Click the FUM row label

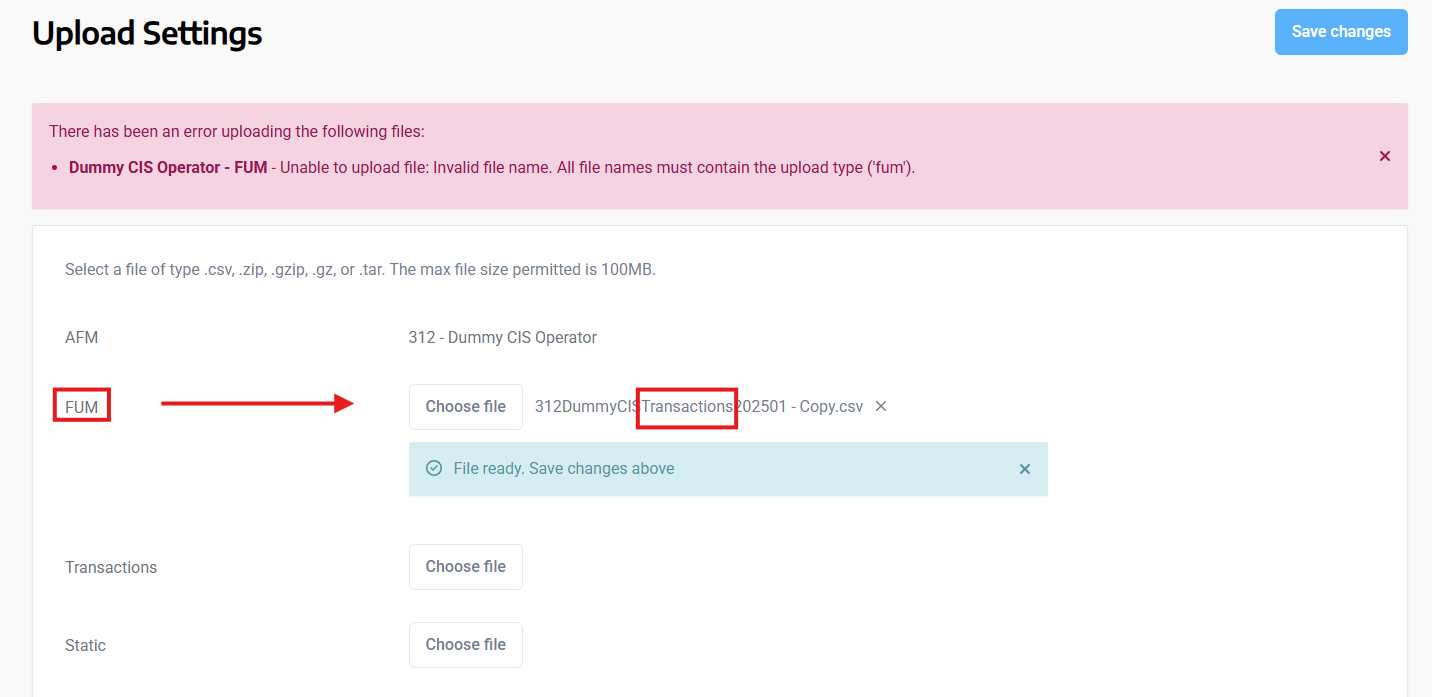[82, 407]
